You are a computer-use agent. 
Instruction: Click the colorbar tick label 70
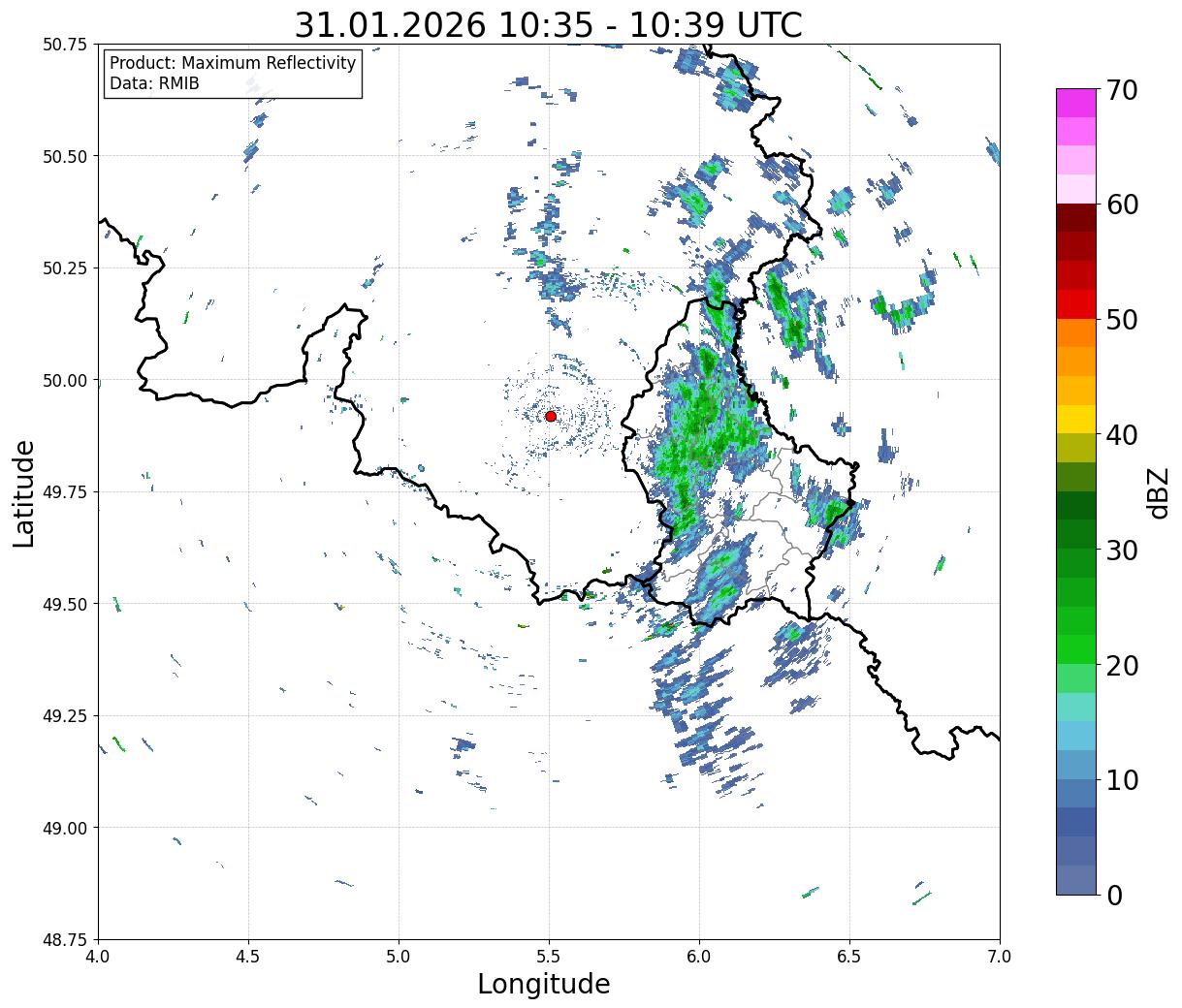pyautogui.click(x=1122, y=90)
